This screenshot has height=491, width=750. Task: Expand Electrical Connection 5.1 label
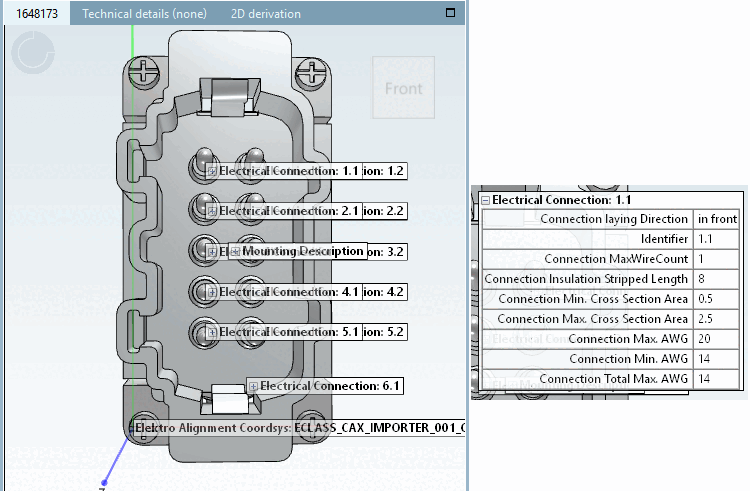212,331
